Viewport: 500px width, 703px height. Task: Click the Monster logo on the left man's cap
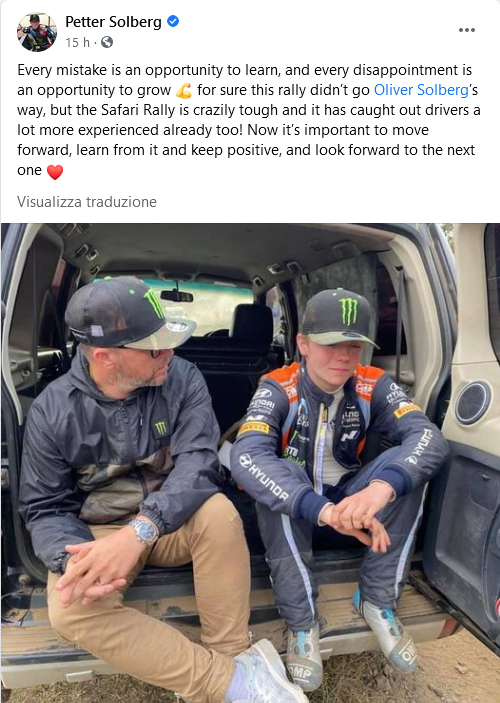155,303
